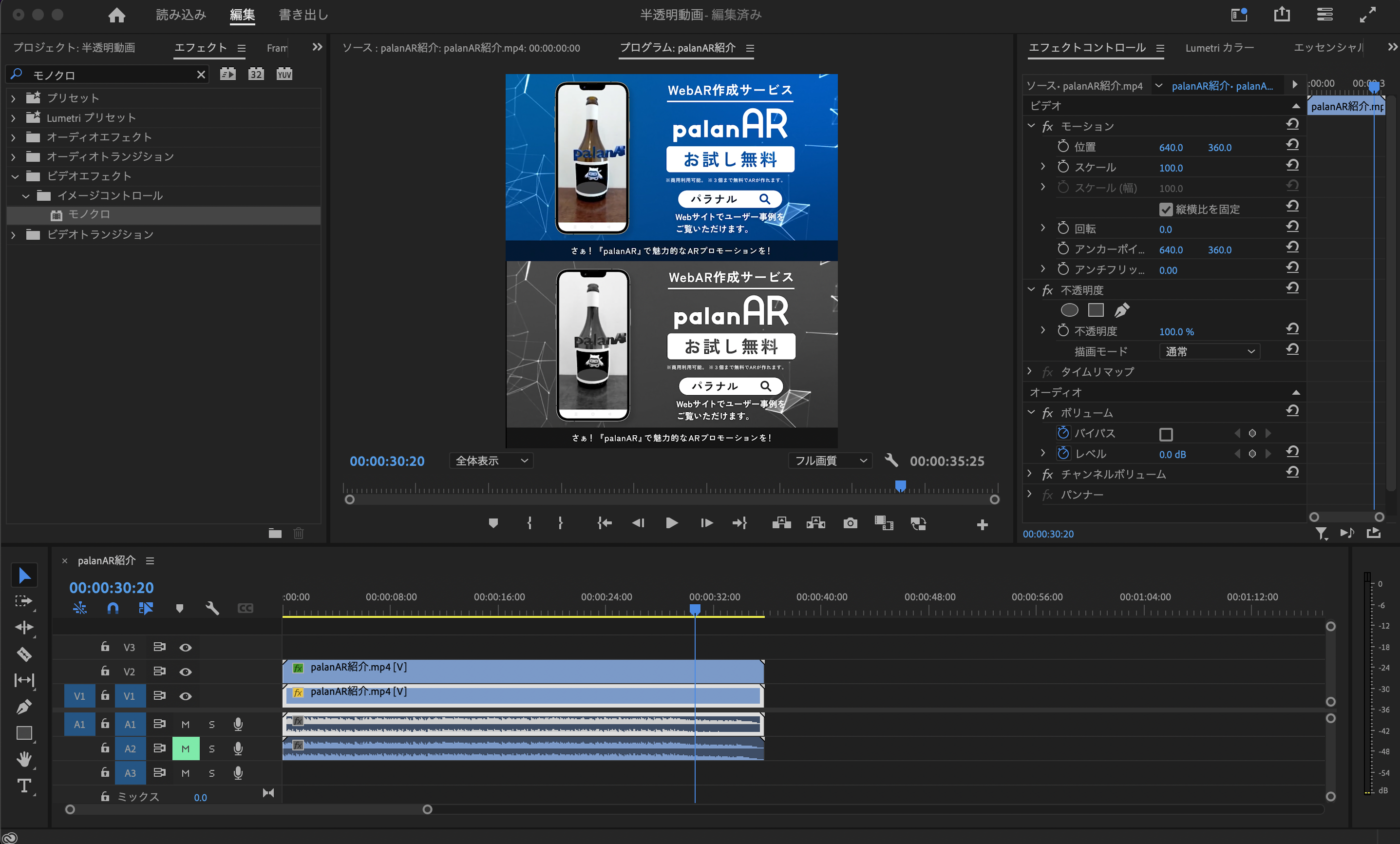This screenshot has width=1400, height=844.
Task: Toggle animation stopwatch for スケール
Action: click(x=1063, y=167)
